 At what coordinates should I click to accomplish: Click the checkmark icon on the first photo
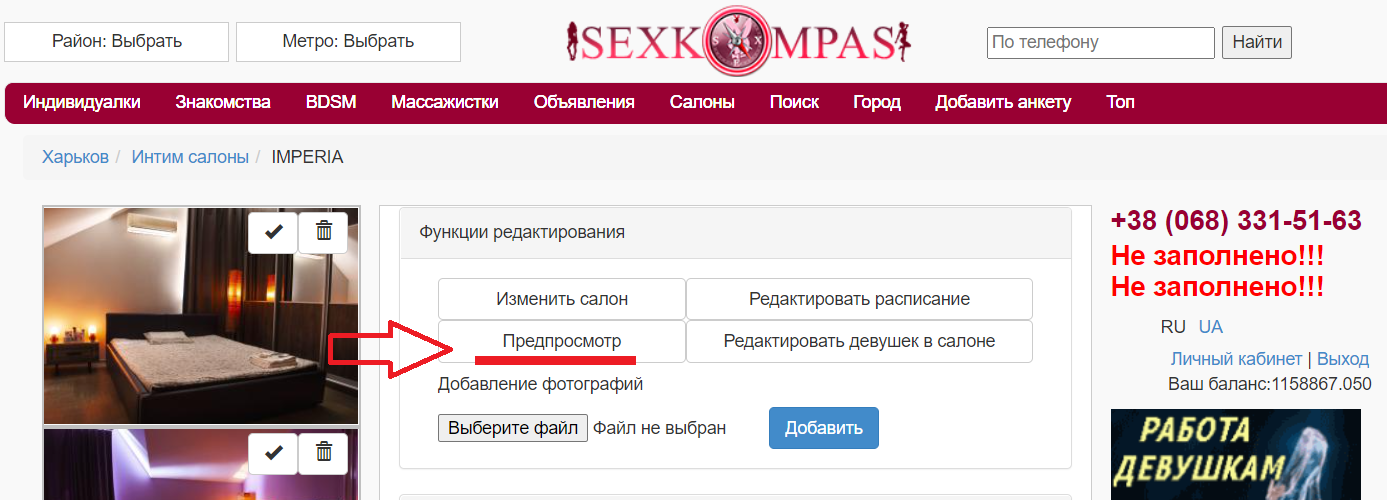pyautogui.click(x=273, y=232)
